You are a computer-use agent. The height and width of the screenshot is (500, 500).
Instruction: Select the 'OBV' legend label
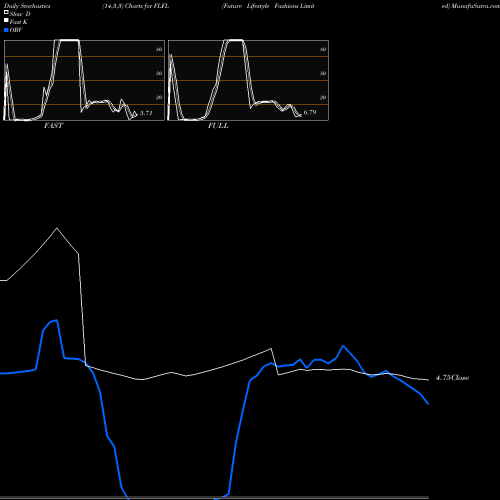point(16,30)
